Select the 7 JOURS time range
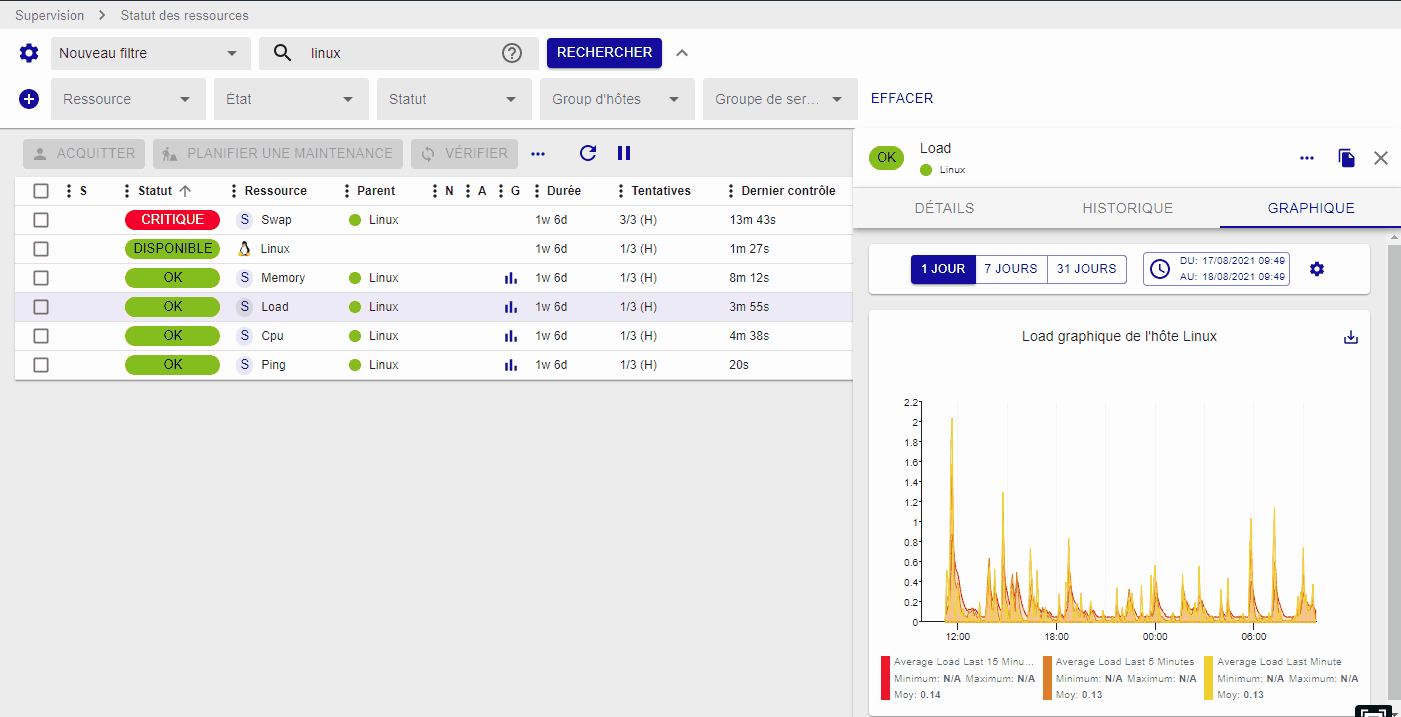This screenshot has width=1401, height=717. (x=1011, y=269)
